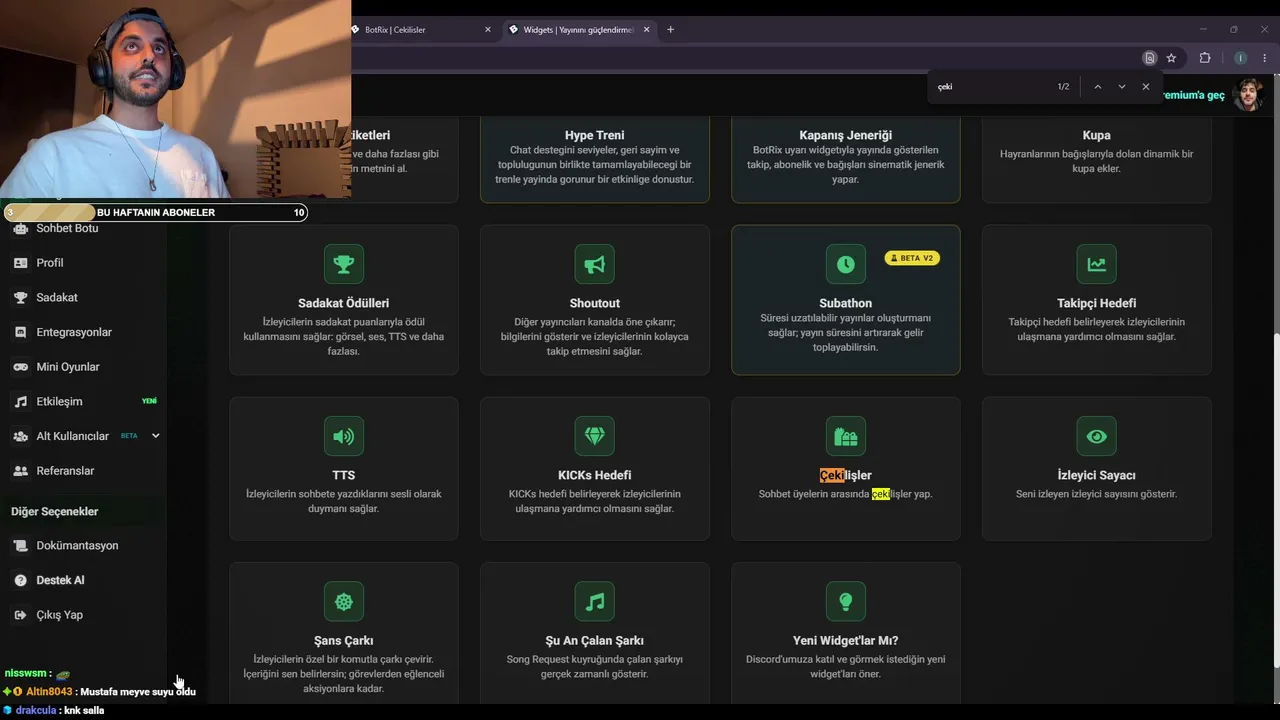Click the trophy icon on Sadakat Ödülleri card
The width and height of the screenshot is (1280, 720).
[x=344, y=264]
